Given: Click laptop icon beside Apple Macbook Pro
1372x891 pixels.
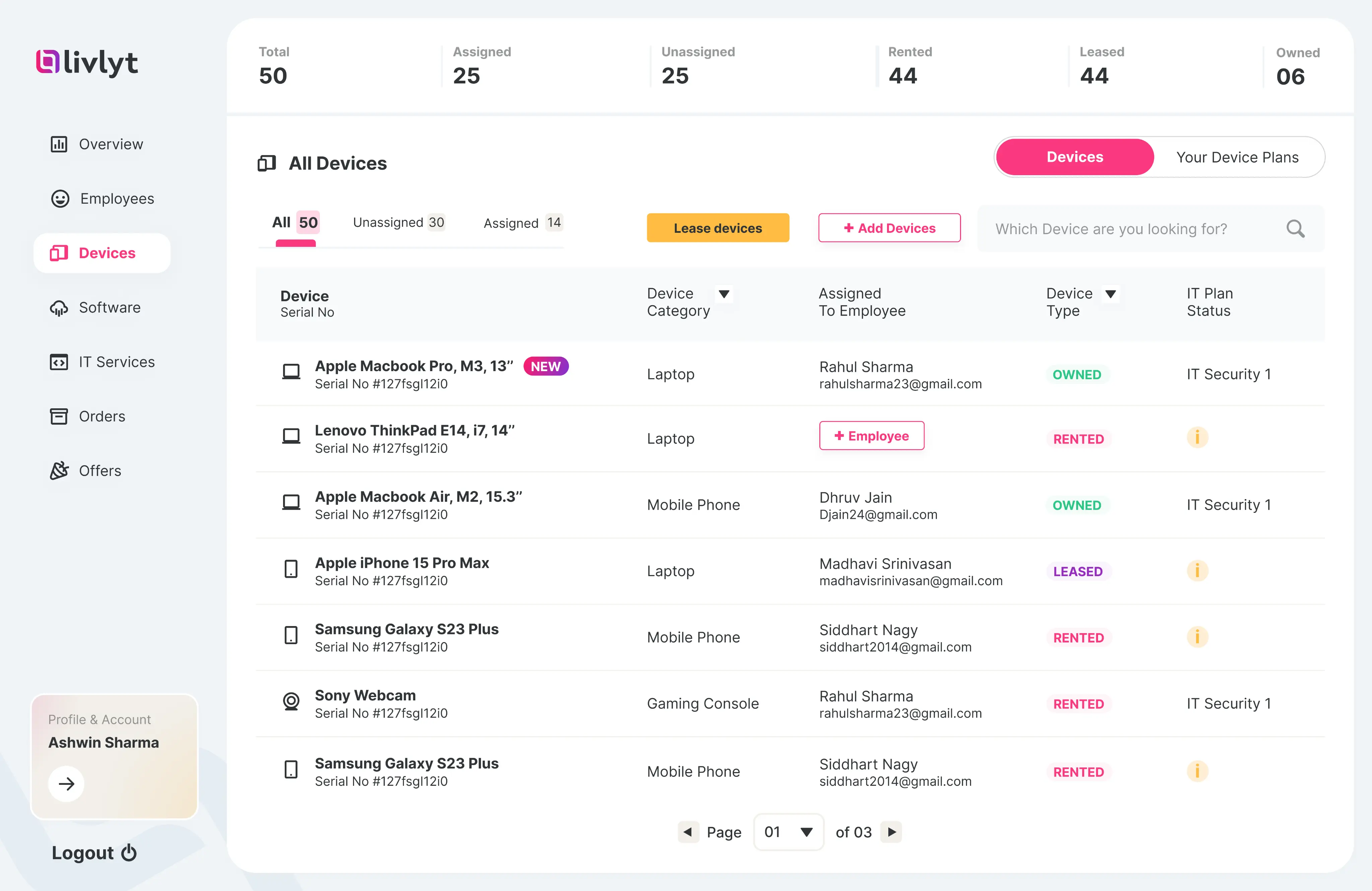Looking at the screenshot, I should click(x=291, y=372).
